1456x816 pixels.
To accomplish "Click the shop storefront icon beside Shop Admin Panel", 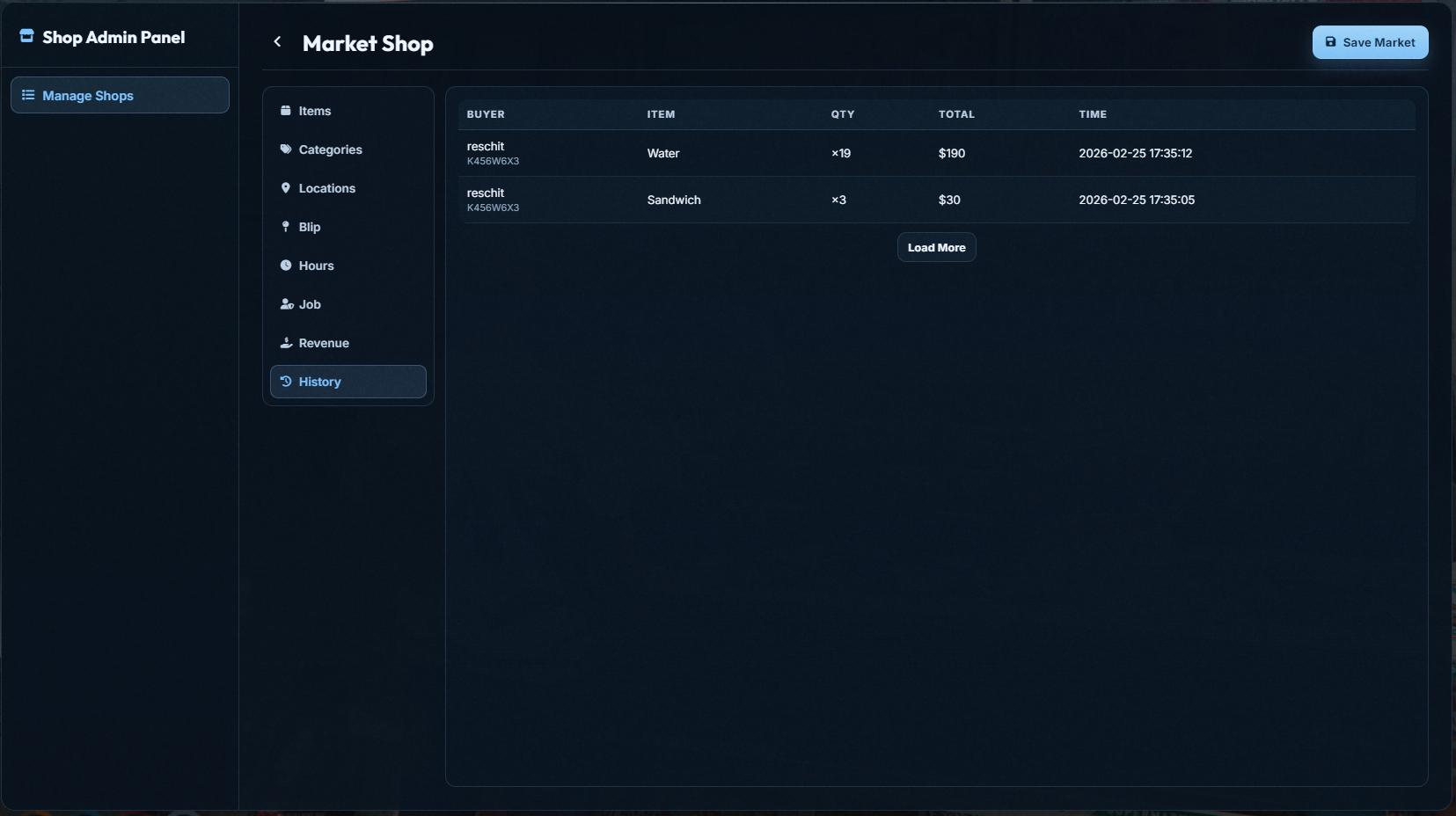I will pyautogui.click(x=27, y=36).
